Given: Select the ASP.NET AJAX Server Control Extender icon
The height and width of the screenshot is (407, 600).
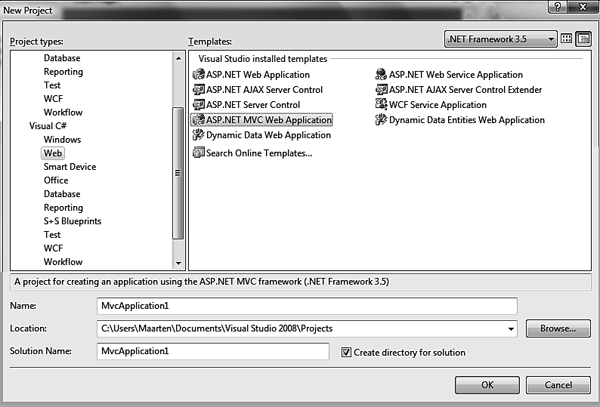Looking at the screenshot, I should click(x=381, y=90).
